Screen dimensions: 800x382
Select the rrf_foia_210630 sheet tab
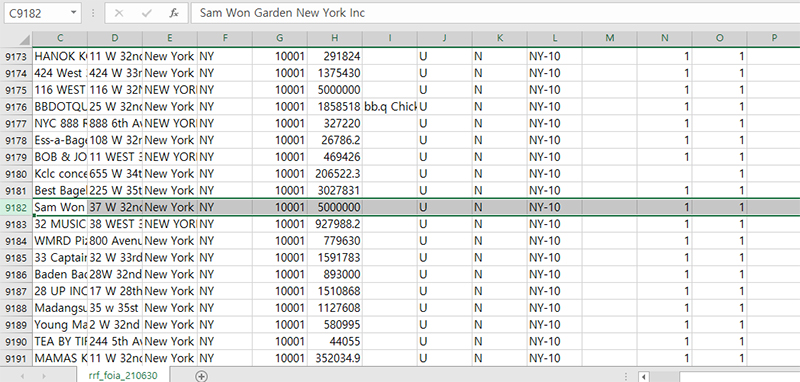point(123,376)
